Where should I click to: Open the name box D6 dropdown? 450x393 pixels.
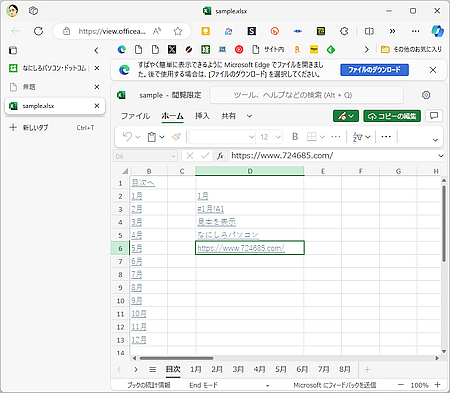(x=173, y=156)
